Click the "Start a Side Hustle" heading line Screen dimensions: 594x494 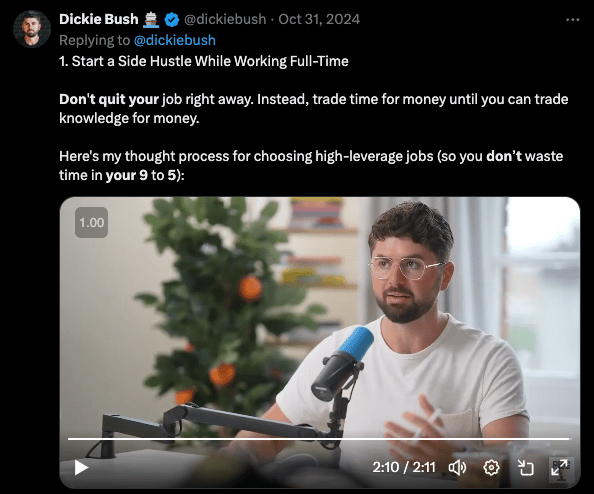204,61
